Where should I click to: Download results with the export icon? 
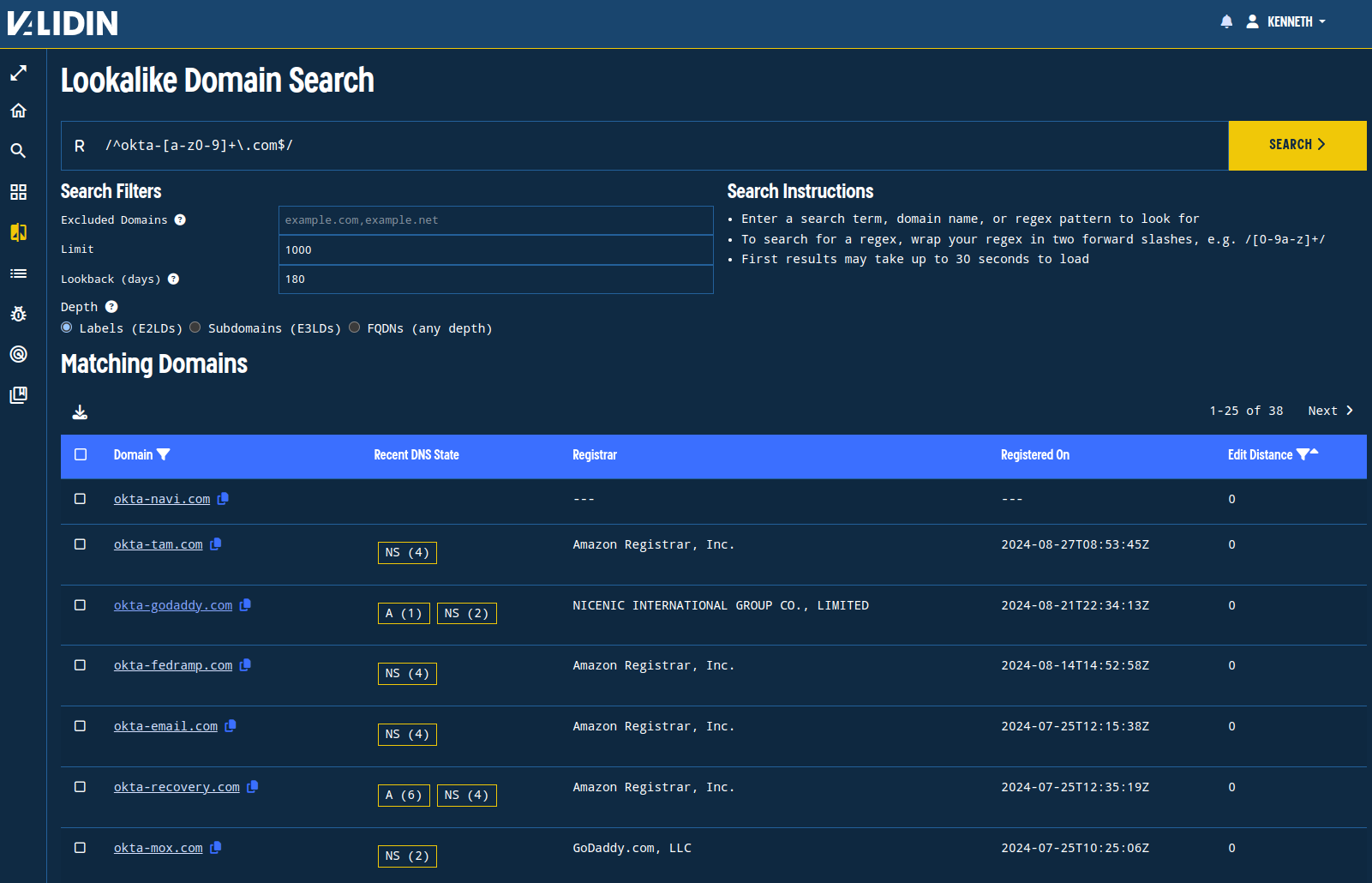click(80, 412)
